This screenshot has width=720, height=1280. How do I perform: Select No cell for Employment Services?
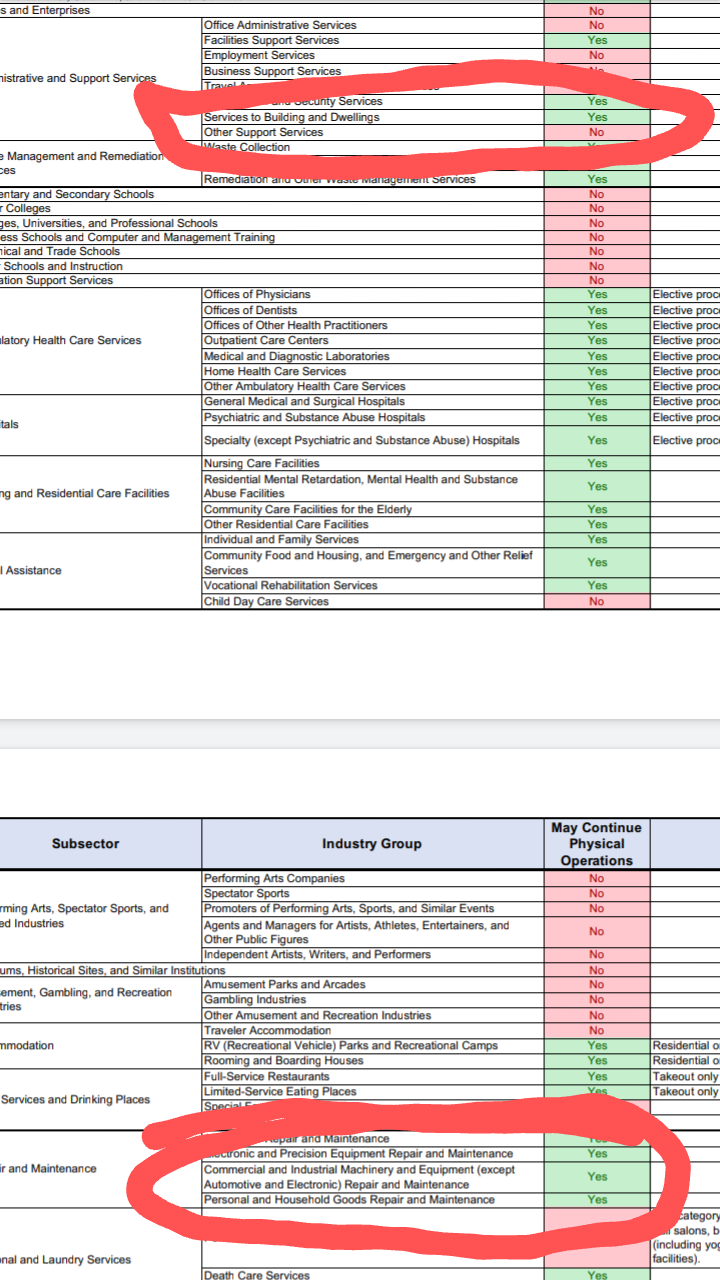point(597,55)
